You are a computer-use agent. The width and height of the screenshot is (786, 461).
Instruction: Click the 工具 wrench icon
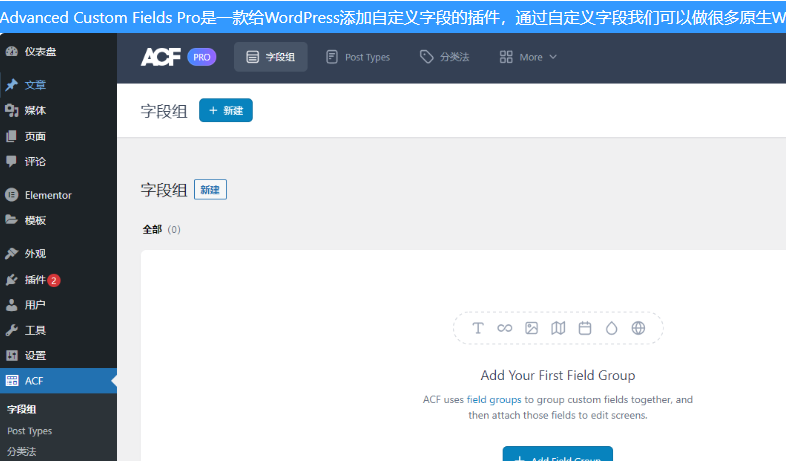pos(12,330)
